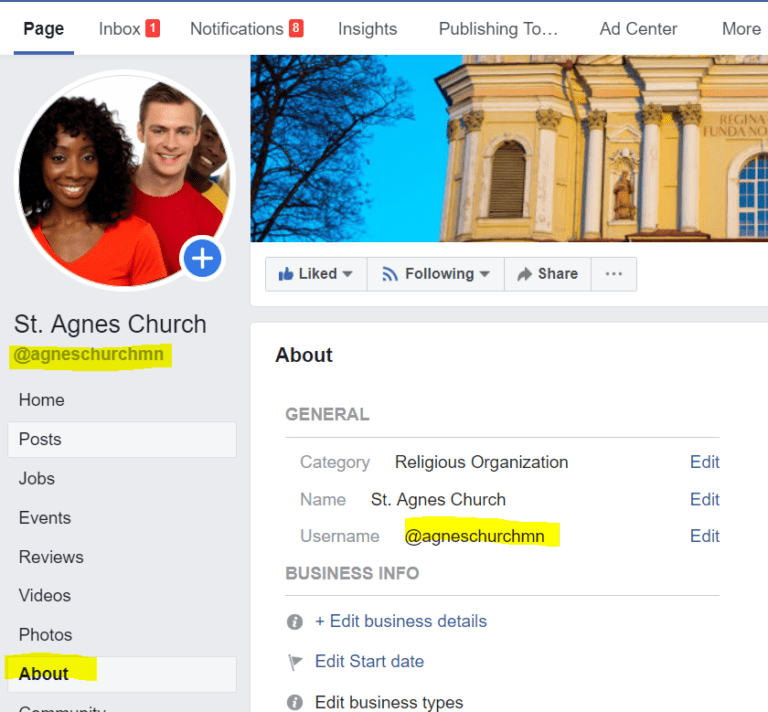This screenshot has height=712, width=768.
Task: Click the arrow icon on Share button
Action: [525, 274]
